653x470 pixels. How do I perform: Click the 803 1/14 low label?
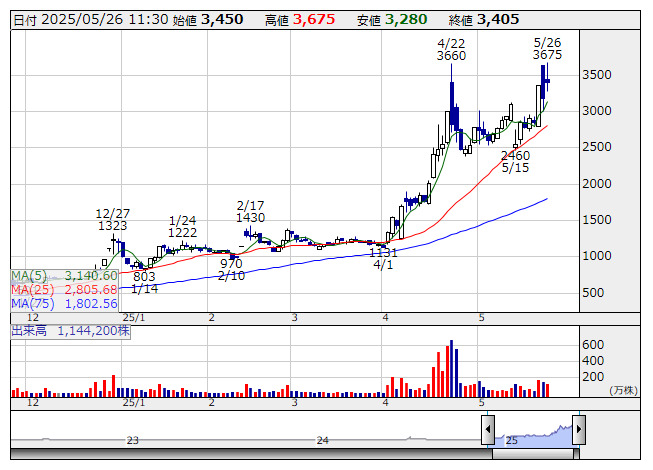pyautogui.click(x=144, y=283)
